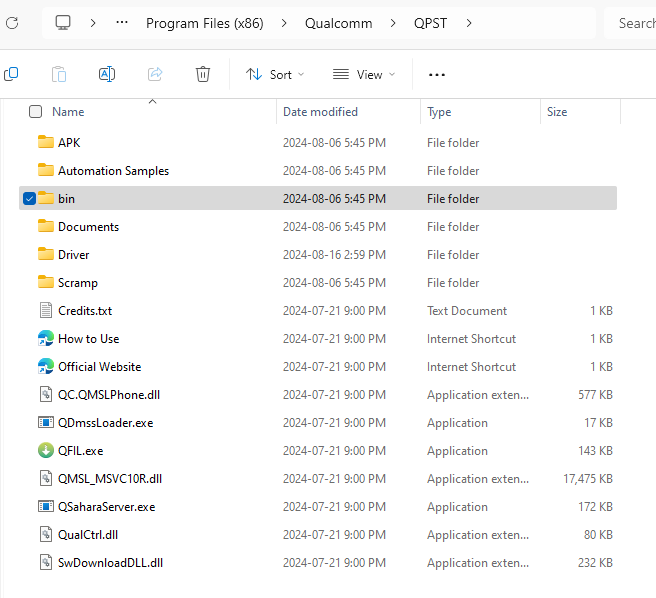The image size is (656, 598).
Task: Click Driver's date 2024-08-16 2:59 PM
Action: click(x=334, y=255)
